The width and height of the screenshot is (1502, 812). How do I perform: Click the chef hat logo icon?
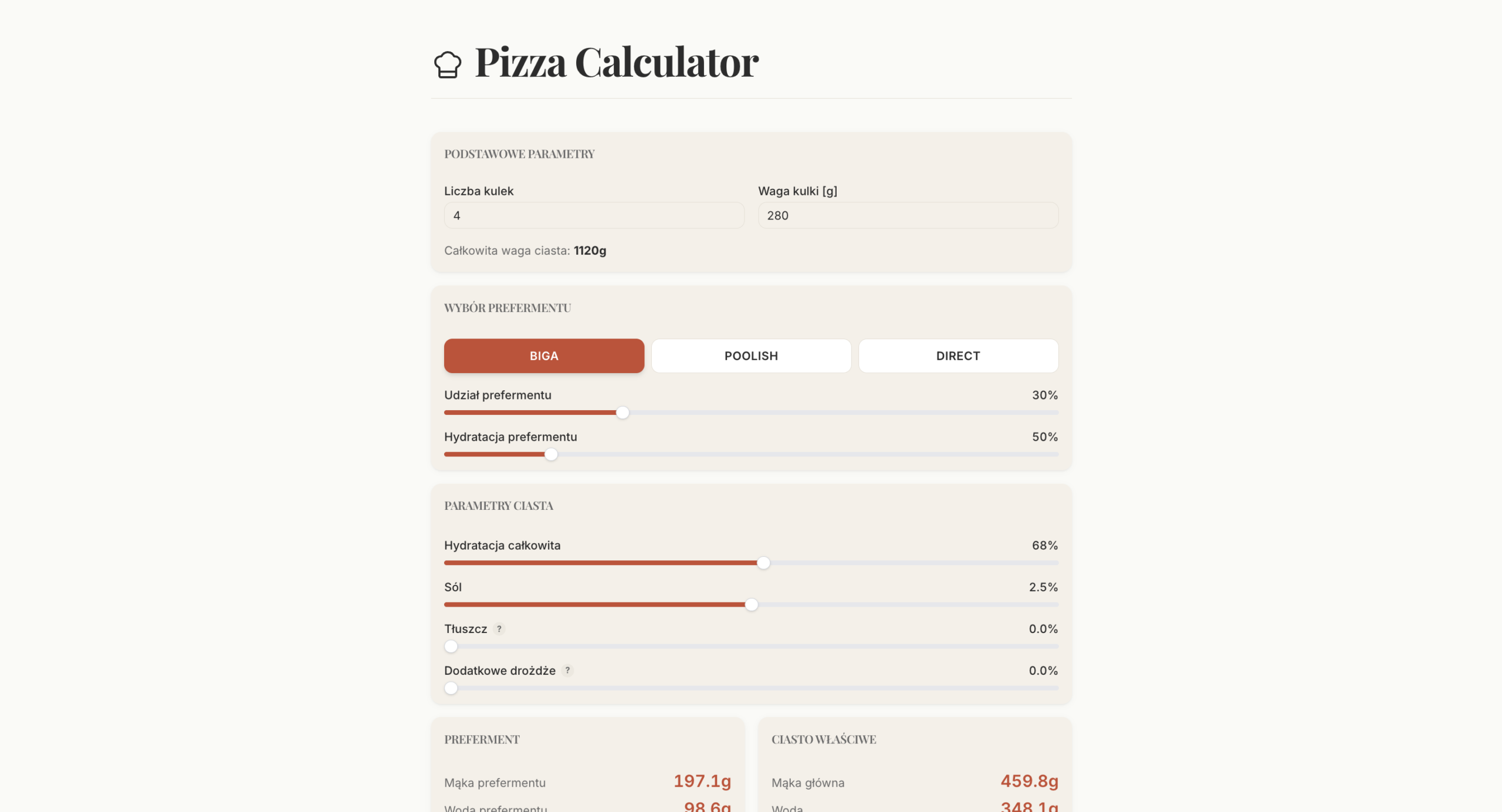[x=448, y=64]
